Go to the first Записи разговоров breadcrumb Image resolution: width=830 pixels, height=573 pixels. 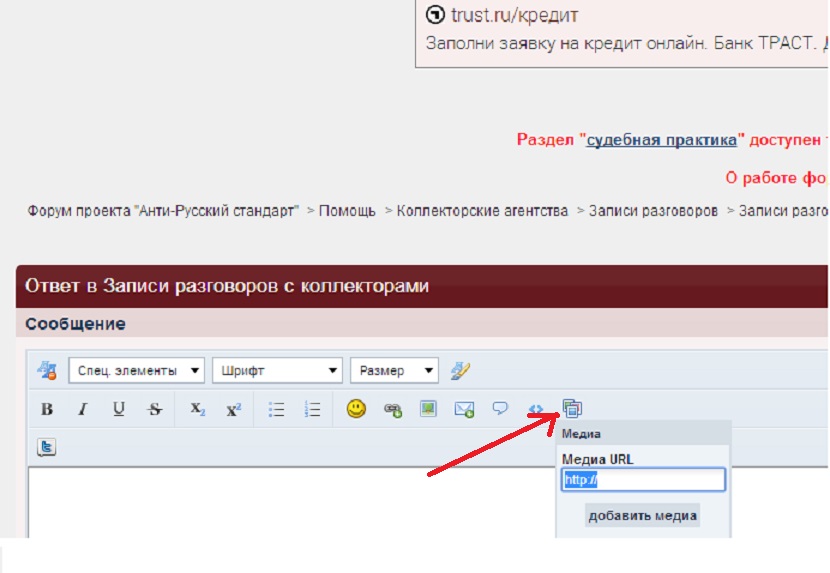coord(653,211)
